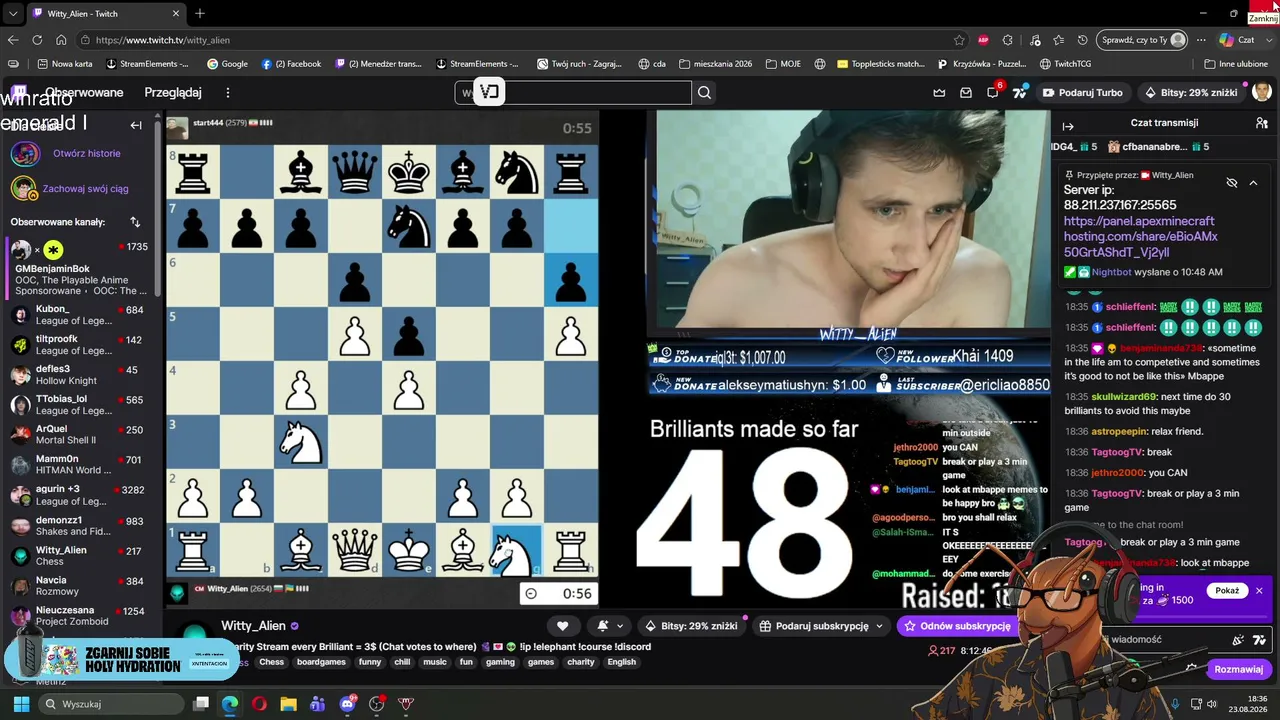The height and width of the screenshot is (720, 1280).
Task: Go to browser home page
Action: [x=61, y=40]
